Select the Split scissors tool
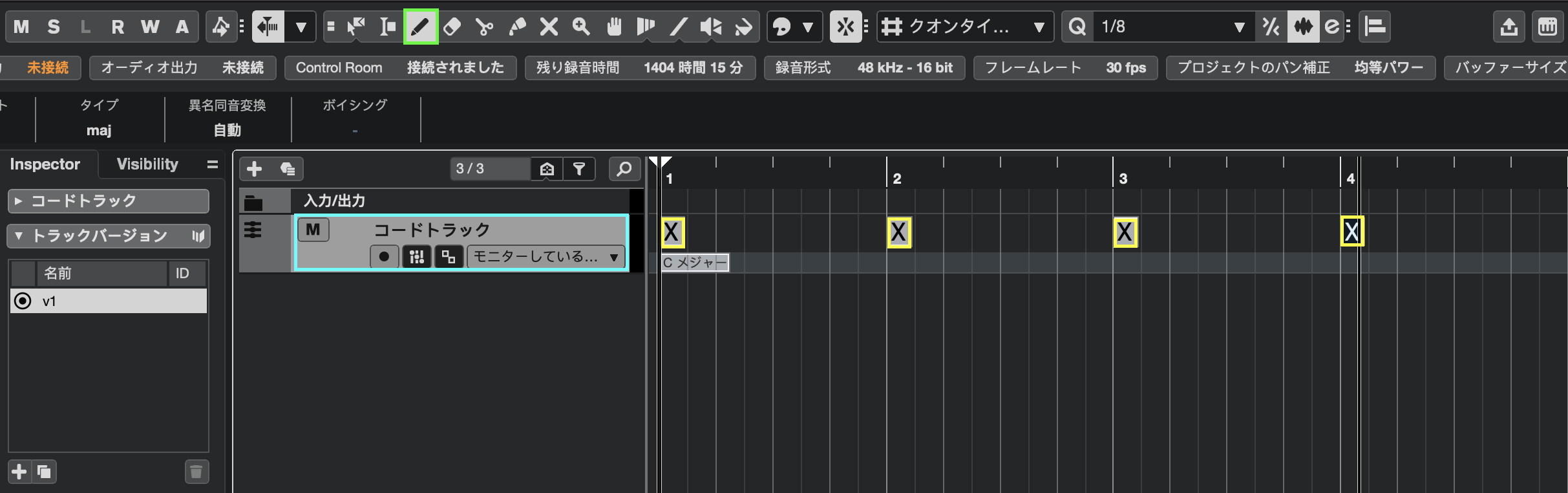Screen dimensions: 1568x493 tap(484, 27)
